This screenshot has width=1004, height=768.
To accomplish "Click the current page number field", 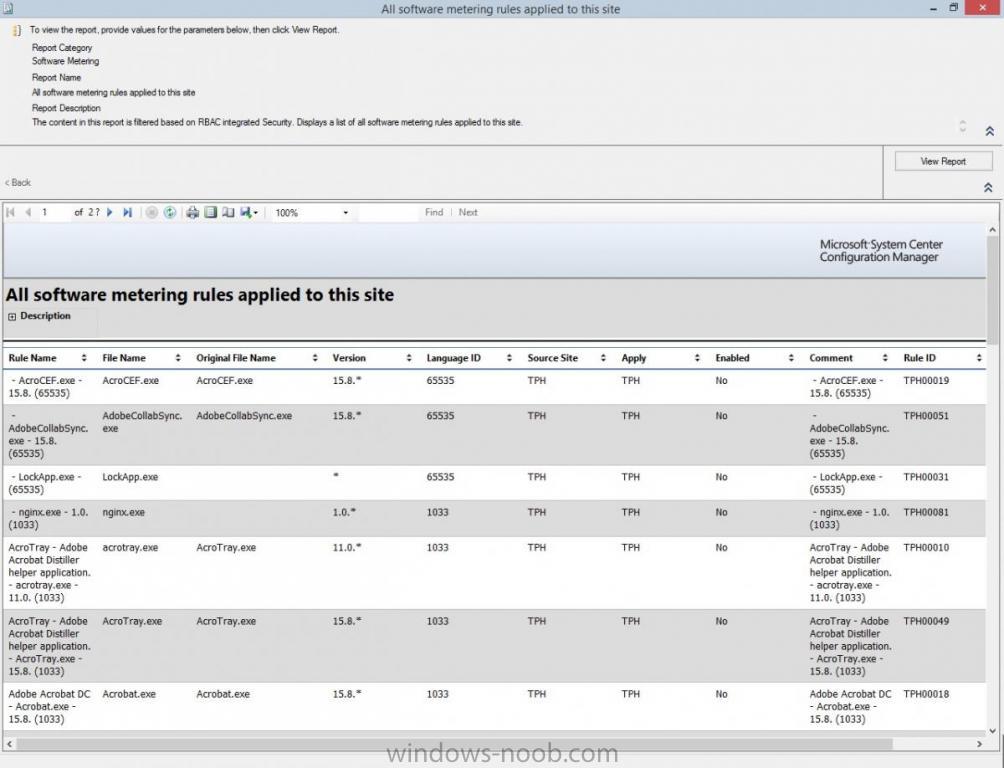I will pos(54,212).
